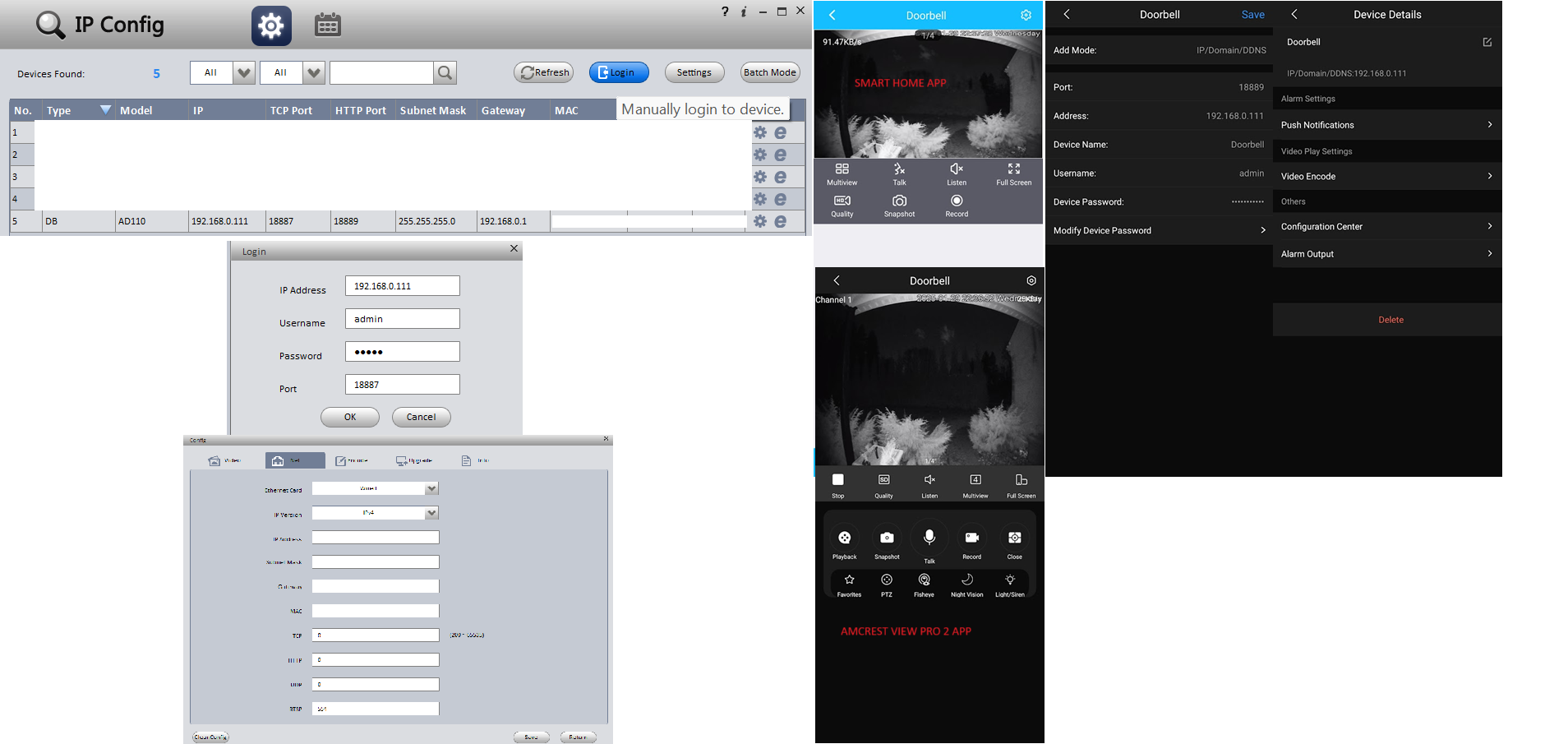Click the edit pencil icon in Device Details

pyautogui.click(x=1487, y=42)
